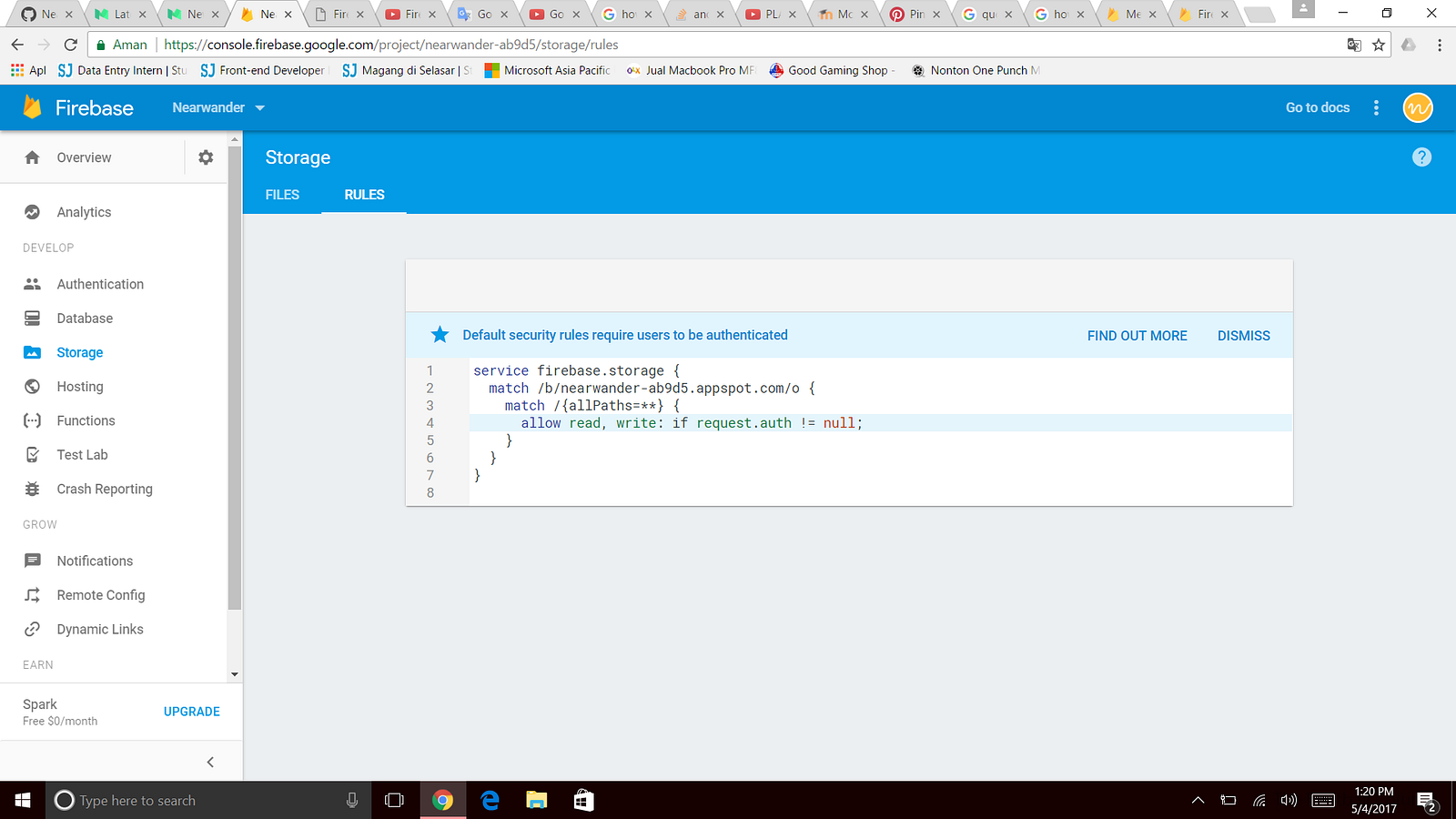The height and width of the screenshot is (819, 1456).
Task: Open the Nearwander project switcher dropdown
Action: coord(217,107)
